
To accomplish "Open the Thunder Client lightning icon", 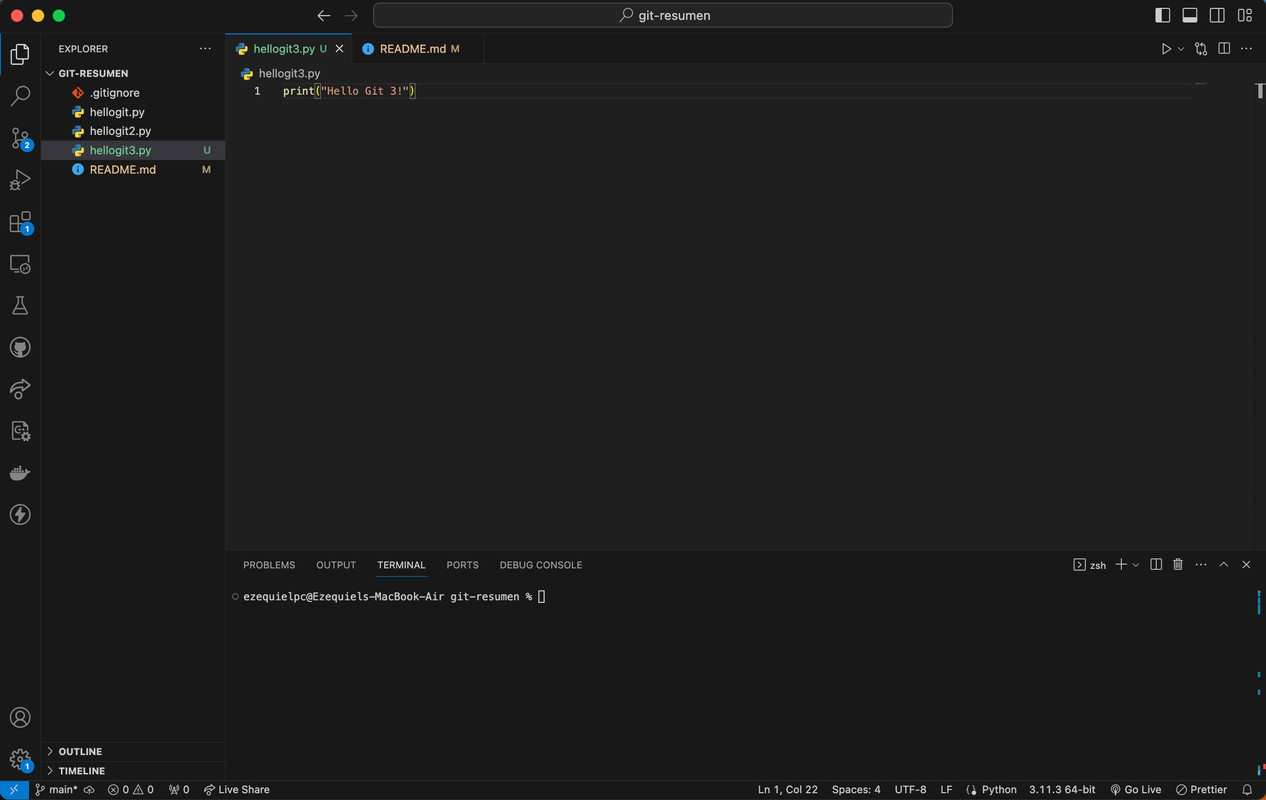I will pos(20,515).
